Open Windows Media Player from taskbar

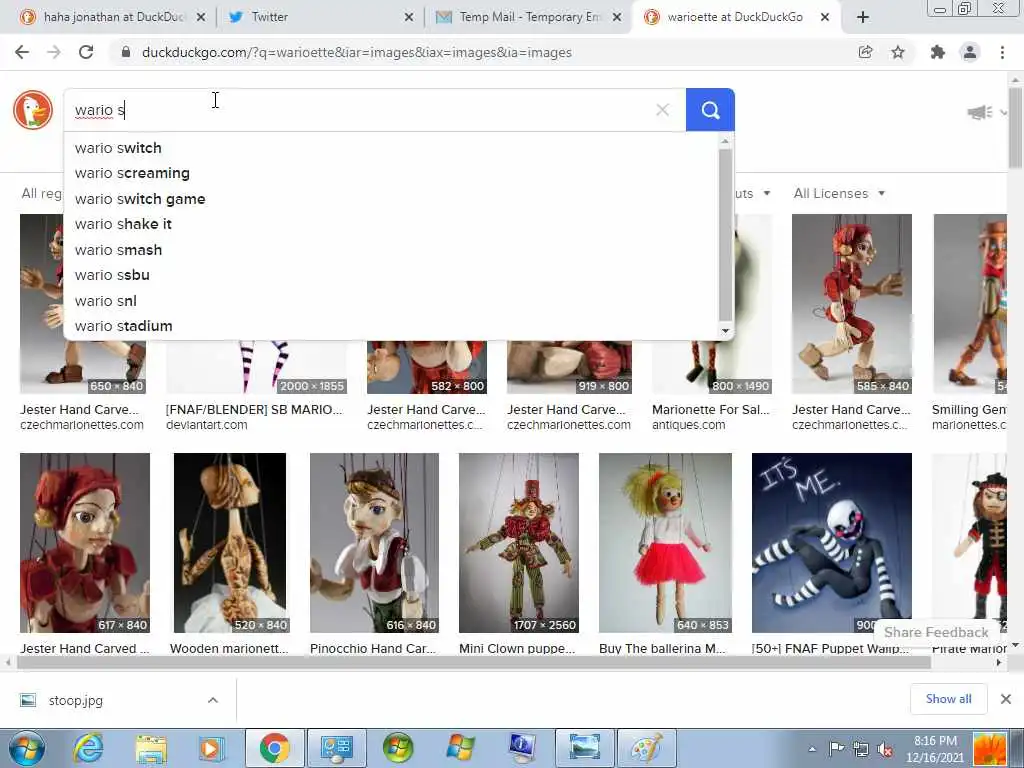pyautogui.click(x=211, y=748)
